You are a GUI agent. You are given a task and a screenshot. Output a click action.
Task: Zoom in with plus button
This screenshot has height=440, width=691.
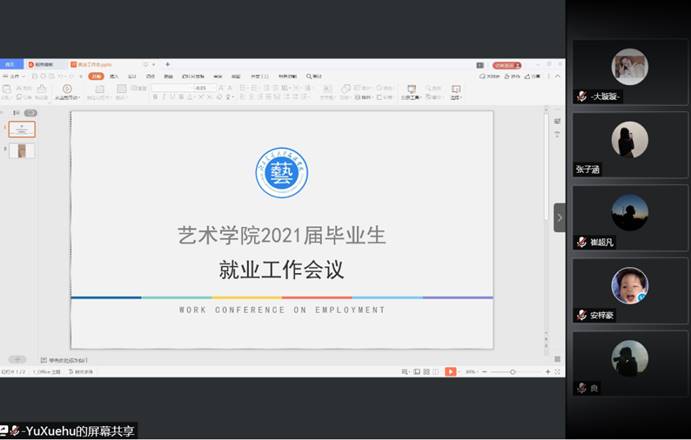[548, 372]
